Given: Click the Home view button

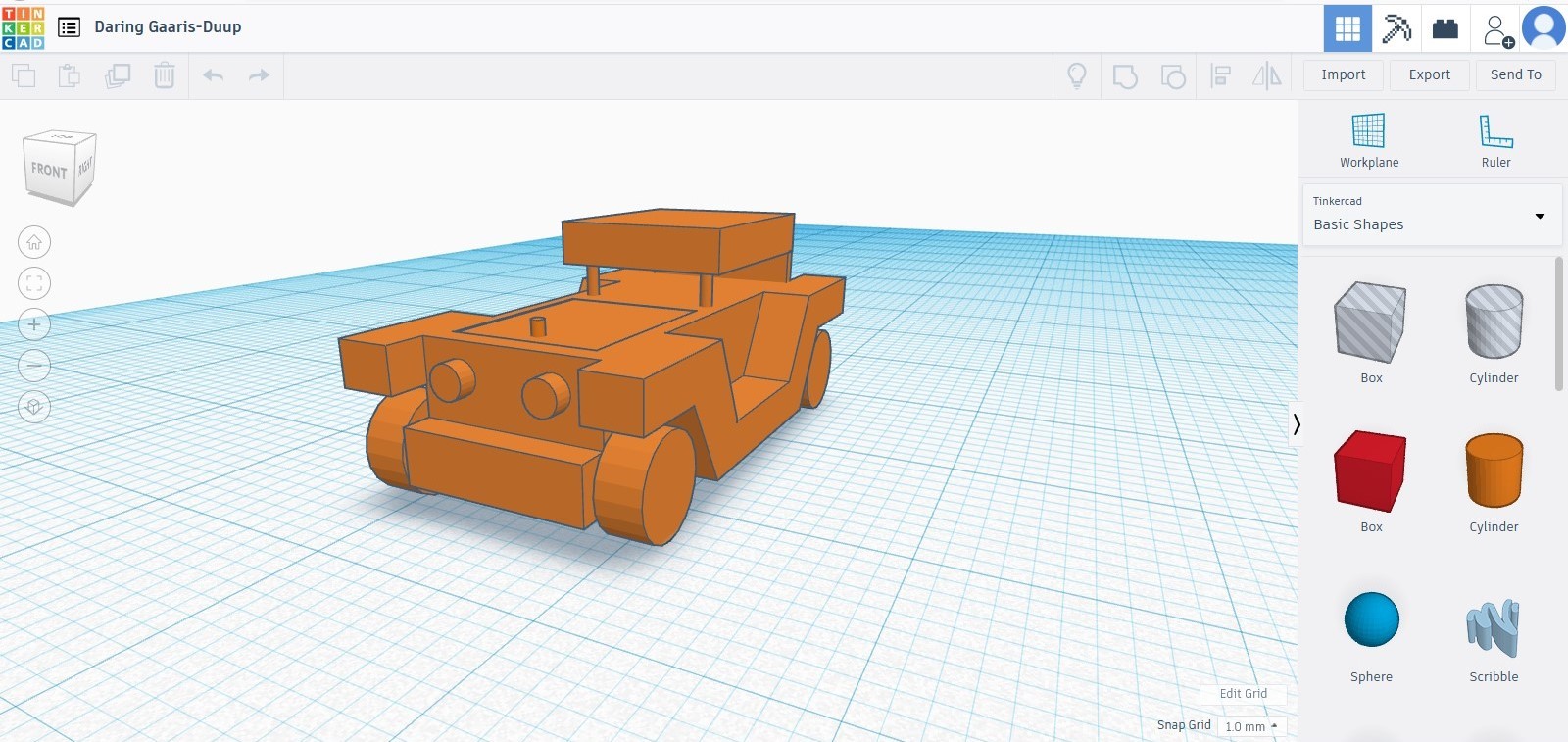Looking at the screenshot, I should point(34,242).
